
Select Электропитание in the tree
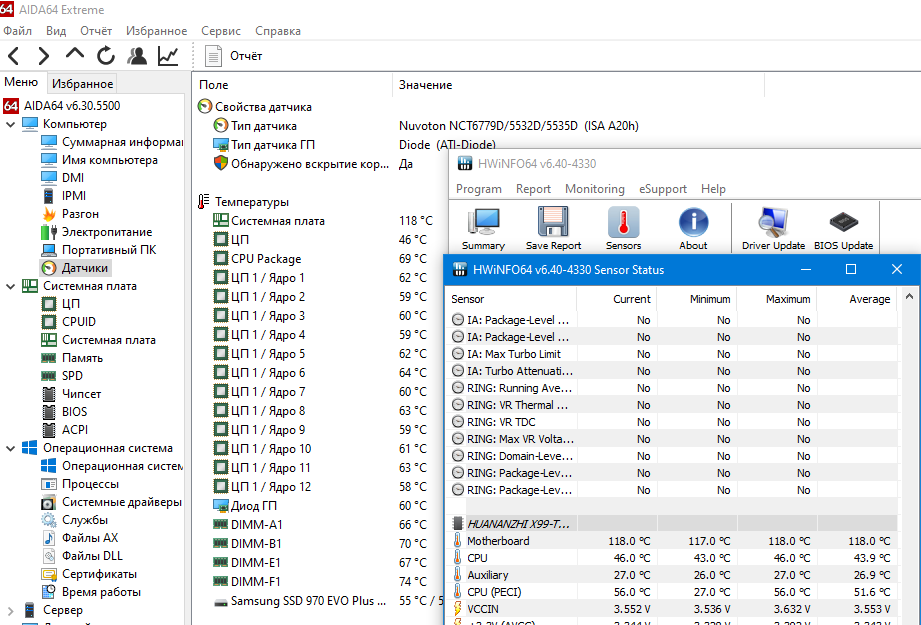point(96,232)
